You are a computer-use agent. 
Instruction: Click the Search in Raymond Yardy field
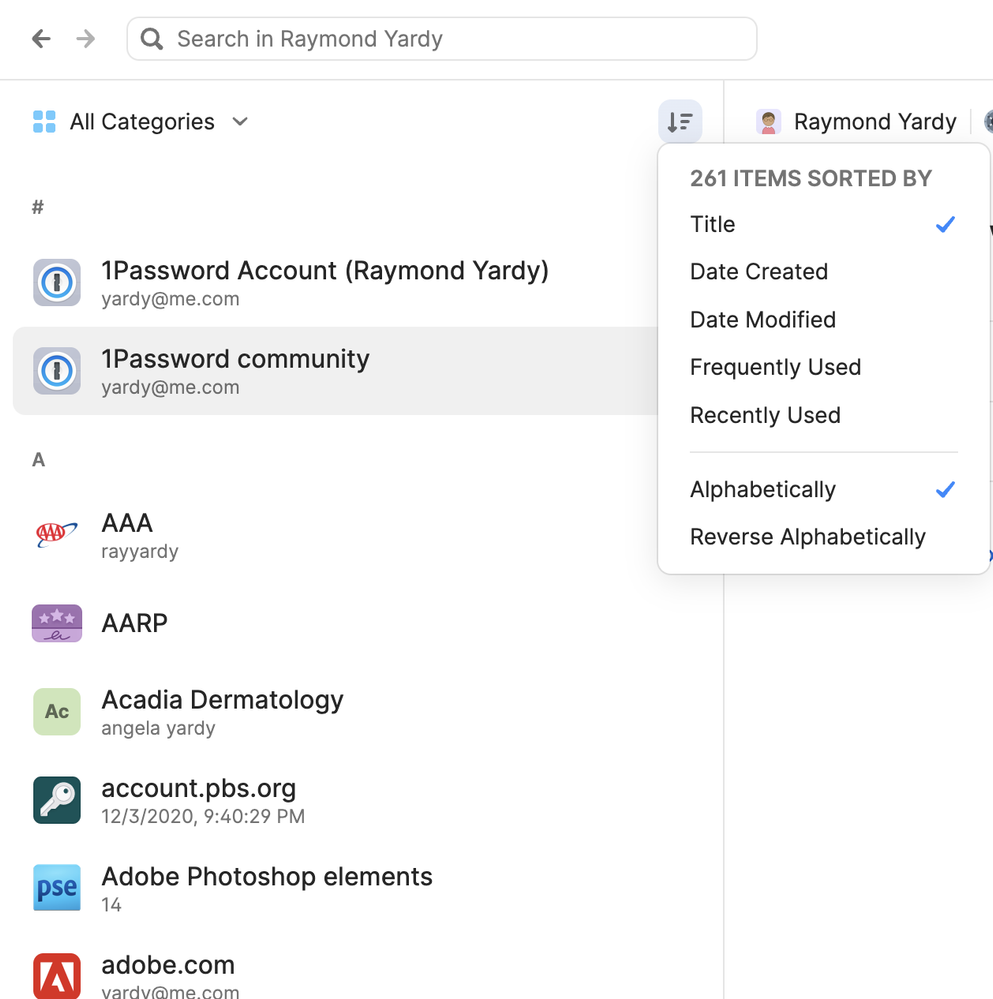point(441,39)
